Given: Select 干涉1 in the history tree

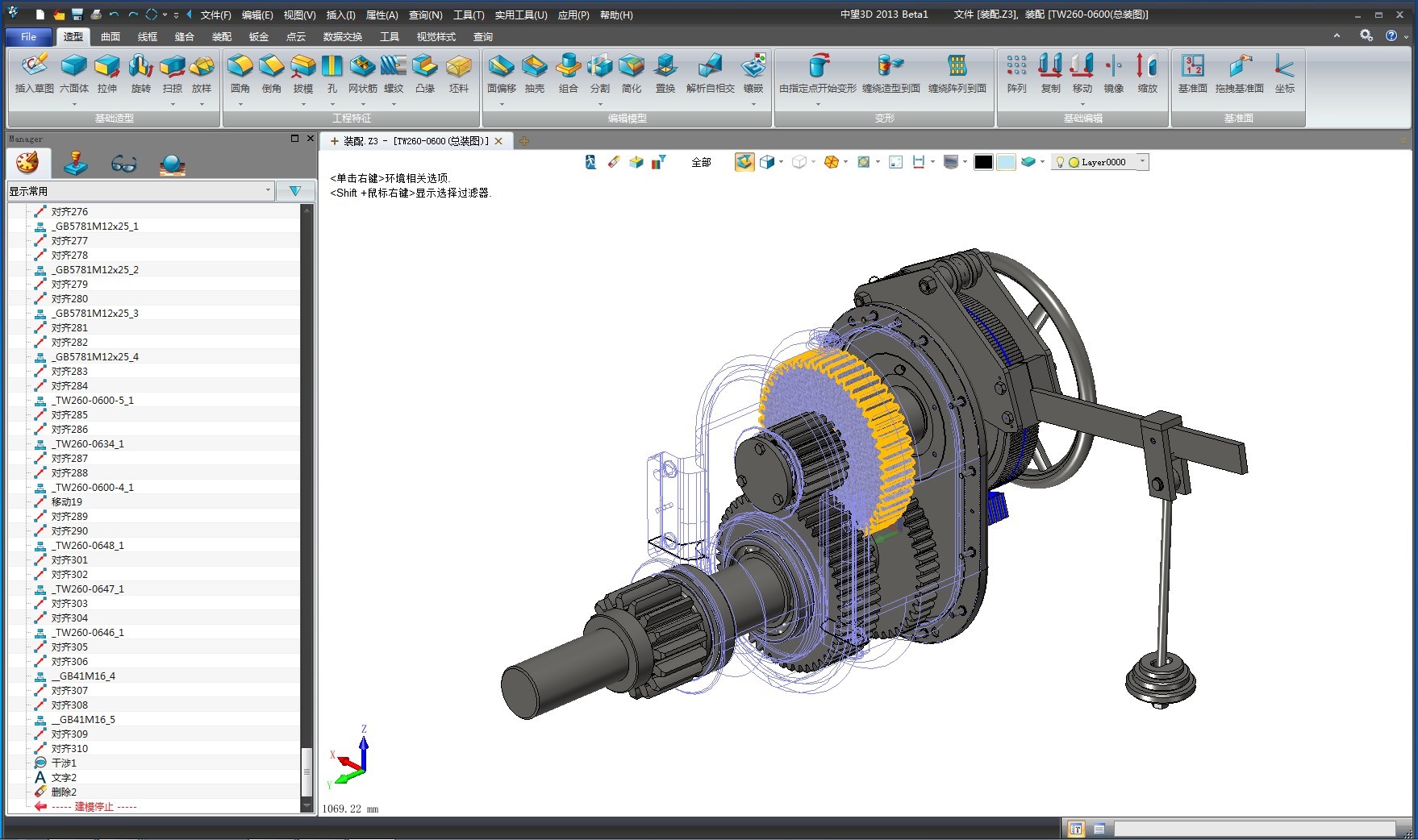Looking at the screenshot, I should pos(64,763).
